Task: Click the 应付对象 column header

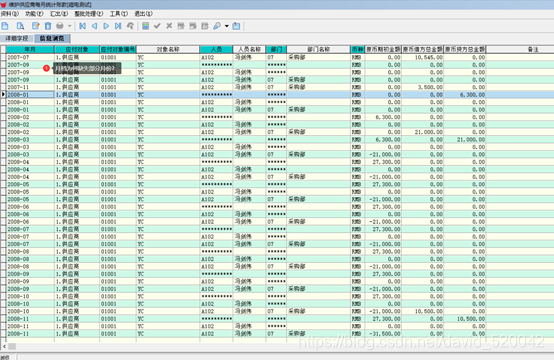Action: 77,49
